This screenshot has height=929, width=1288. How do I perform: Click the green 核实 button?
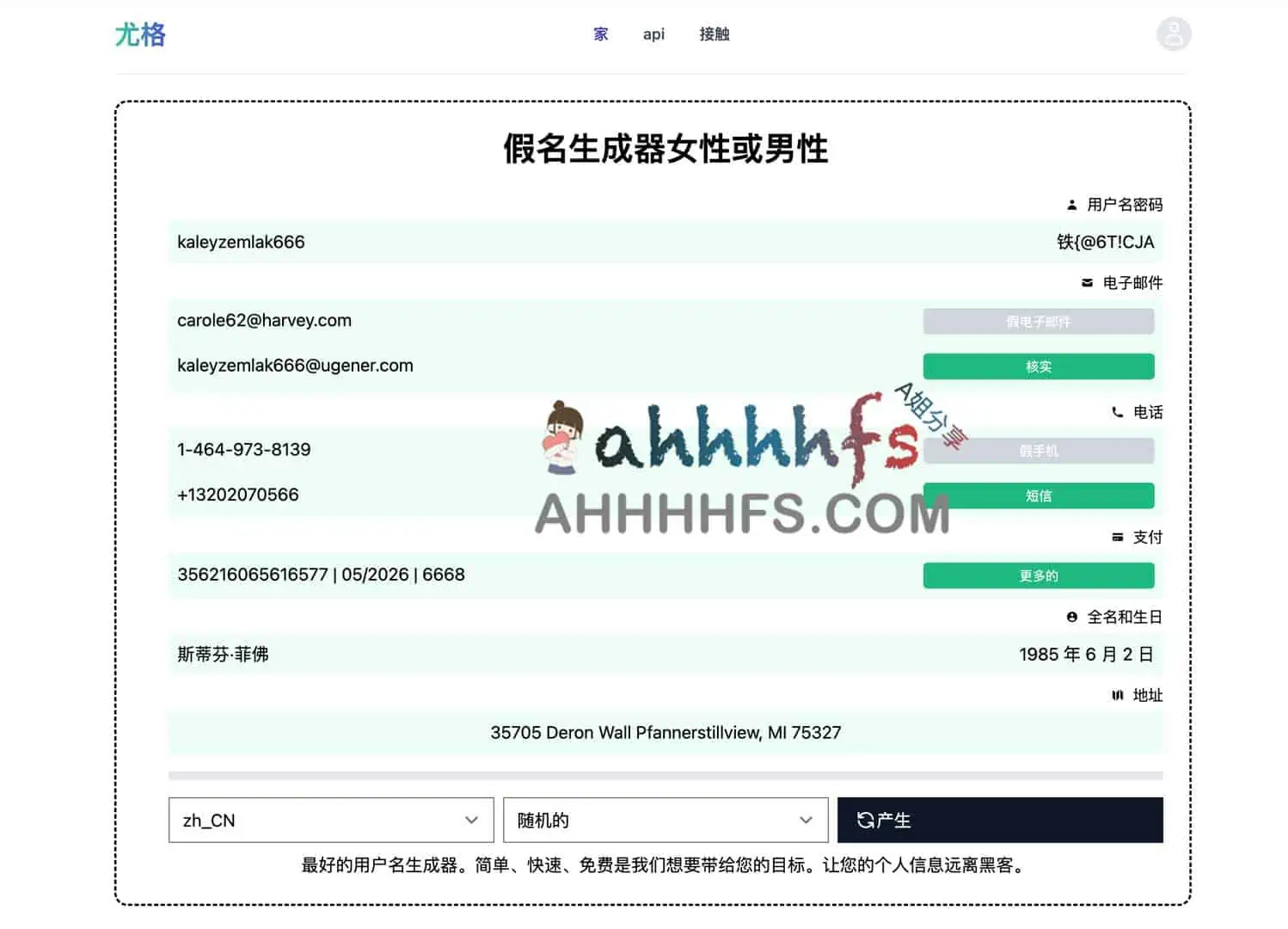click(x=1038, y=366)
